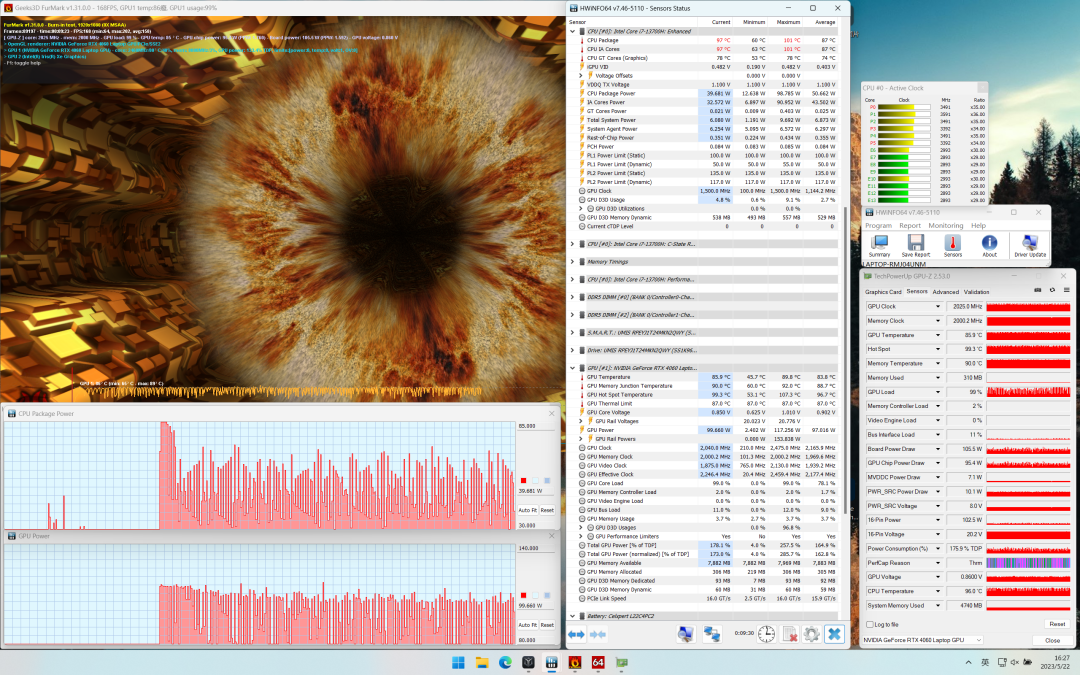1080x675 pixels.
Task: Open the Monitoring menu in HWiNFO64
Action: (945, 226)
